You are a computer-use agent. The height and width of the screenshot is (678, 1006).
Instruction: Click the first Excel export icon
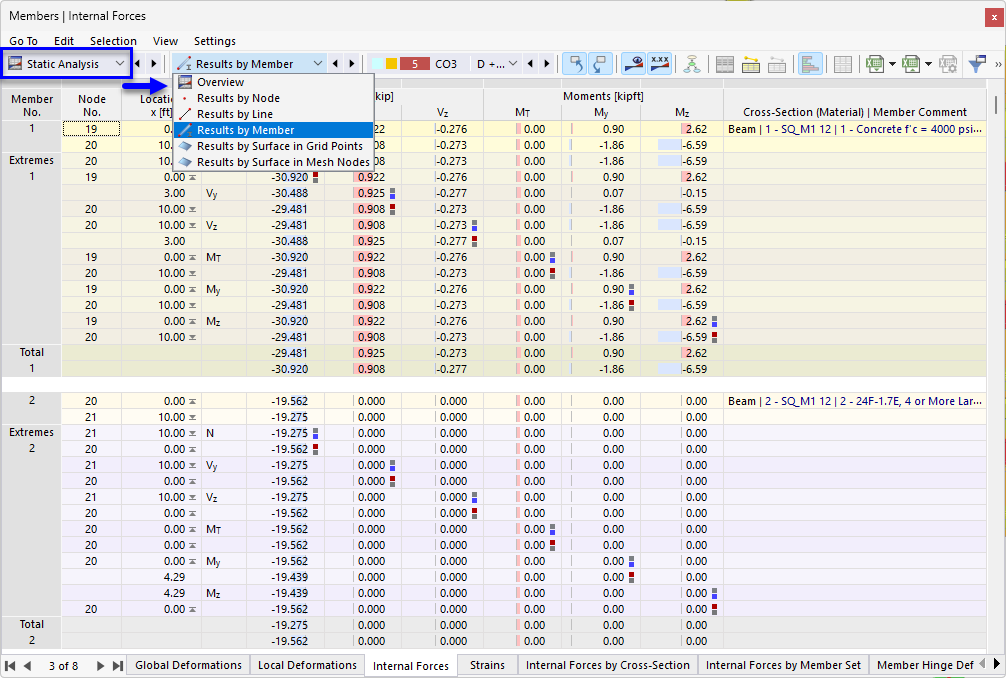pos(874,64)
